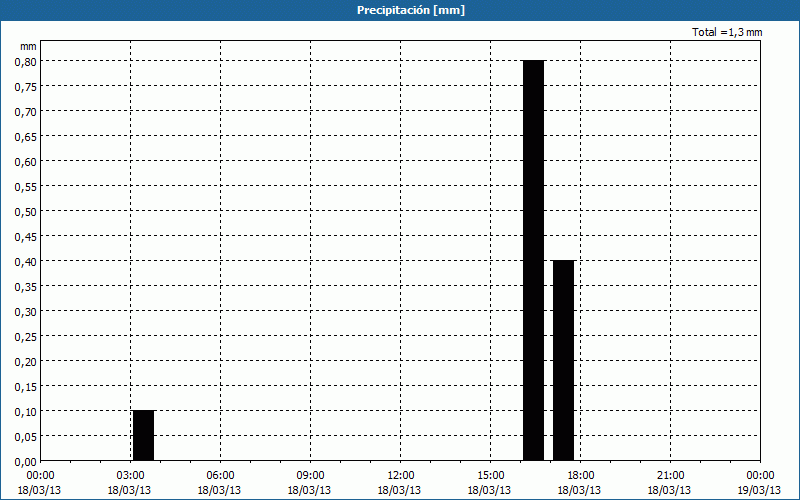This screenshot has height=500, width=800.
Task: Click the 03:00 time axis label
Action: (131, 476)
